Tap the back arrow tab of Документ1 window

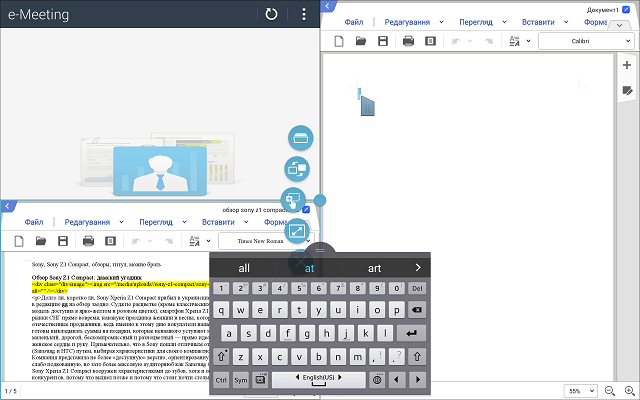(x=328, y=6)
